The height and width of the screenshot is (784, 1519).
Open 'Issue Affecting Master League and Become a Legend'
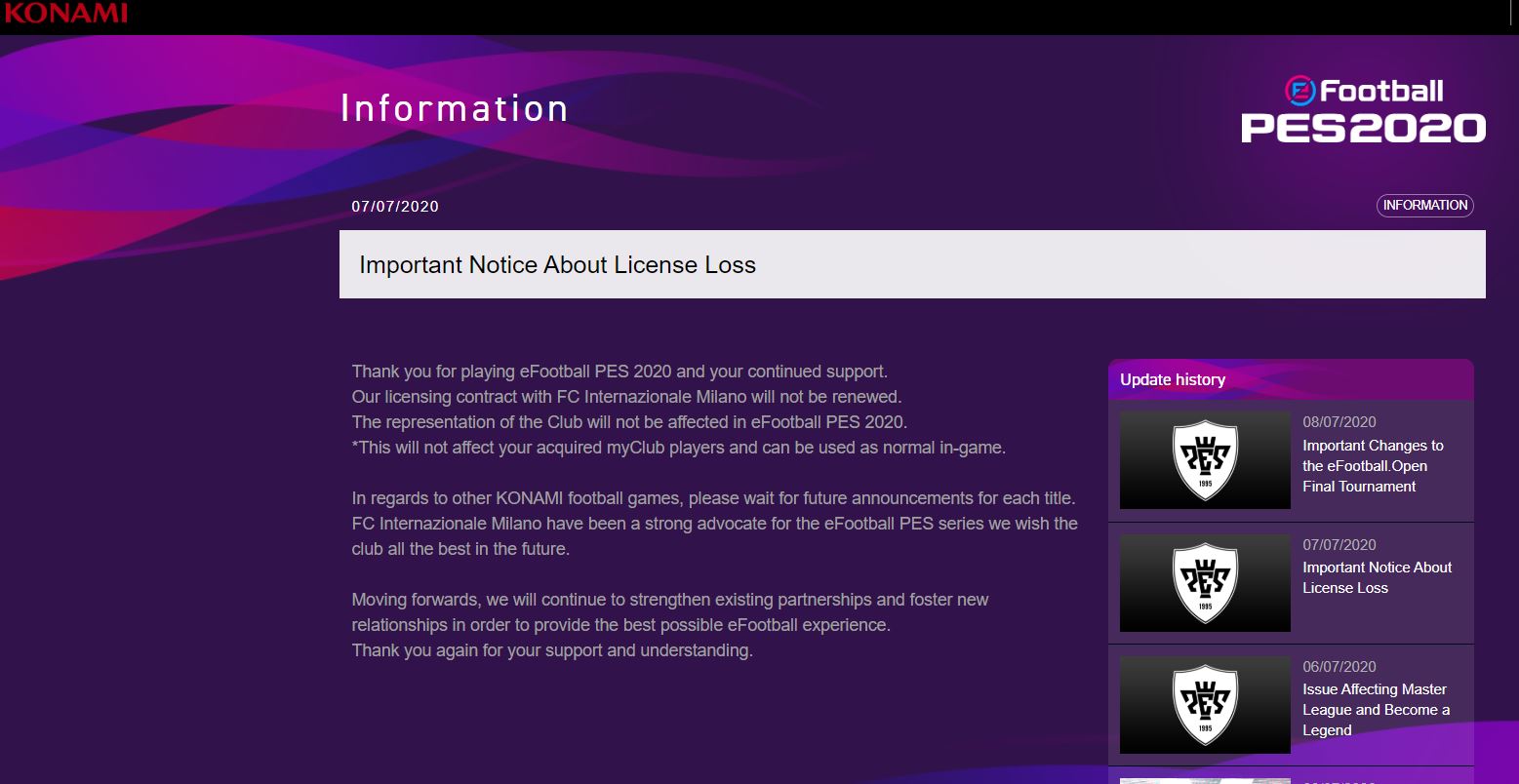click(x=1376, y=710)
